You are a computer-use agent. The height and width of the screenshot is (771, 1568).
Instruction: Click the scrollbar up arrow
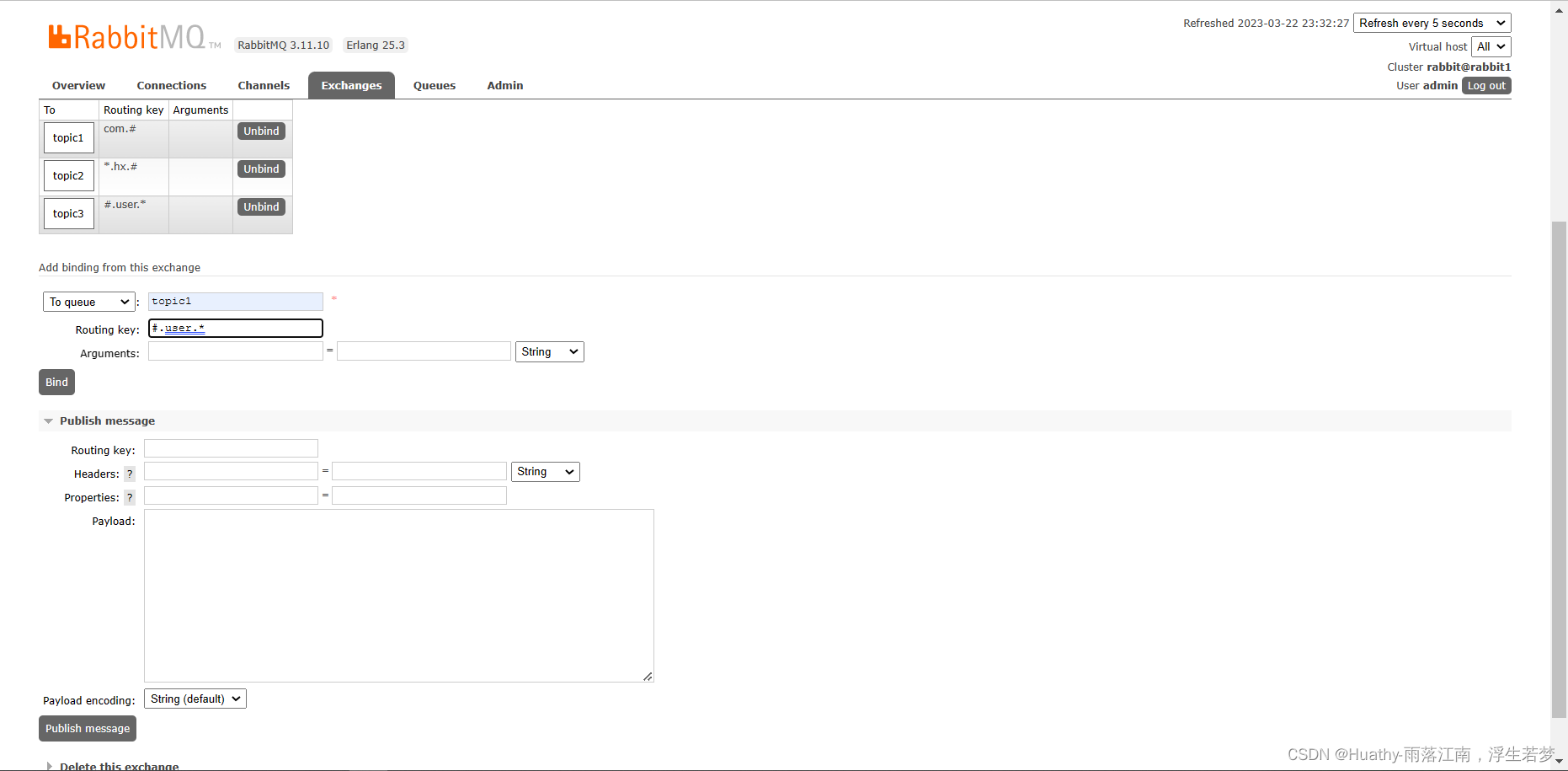pos(1559,8)
